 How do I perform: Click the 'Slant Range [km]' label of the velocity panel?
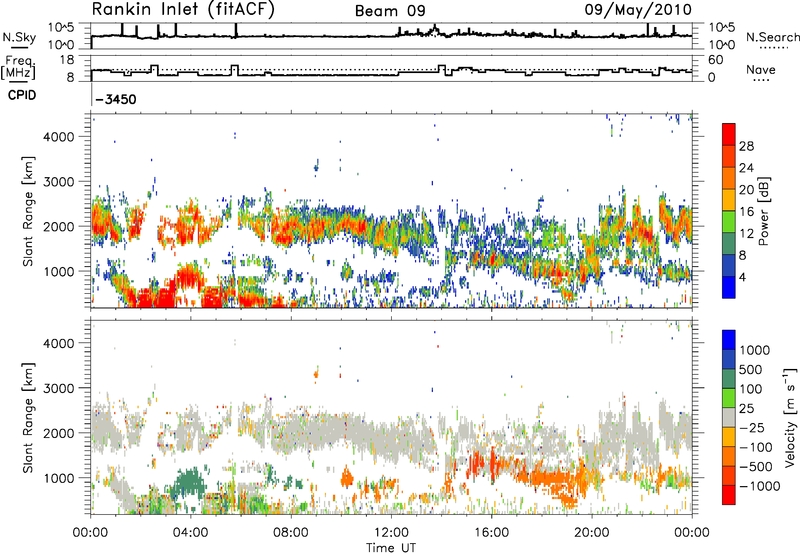tap(28, 417)
